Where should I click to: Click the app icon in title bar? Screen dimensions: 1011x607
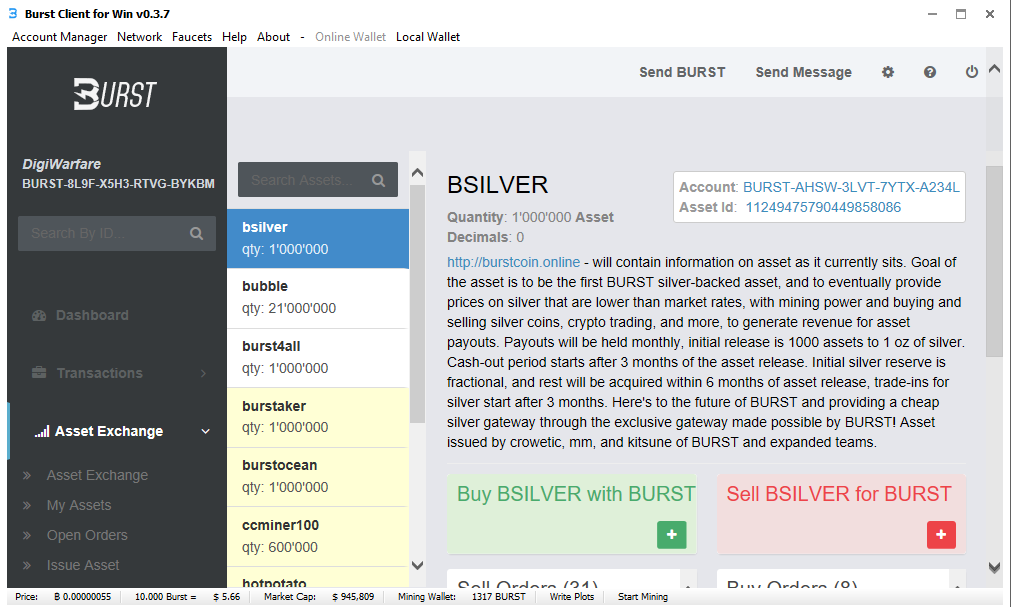[x=13, y=14]
